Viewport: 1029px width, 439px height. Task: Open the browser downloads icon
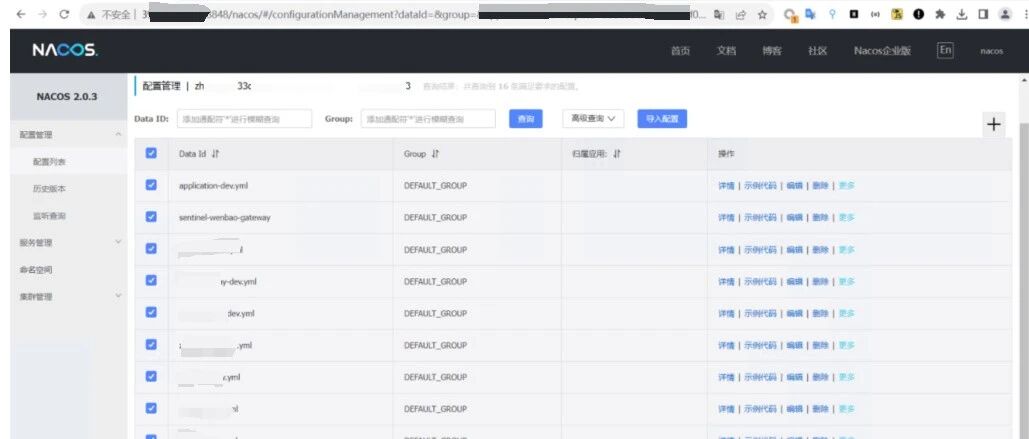(962, 14)
